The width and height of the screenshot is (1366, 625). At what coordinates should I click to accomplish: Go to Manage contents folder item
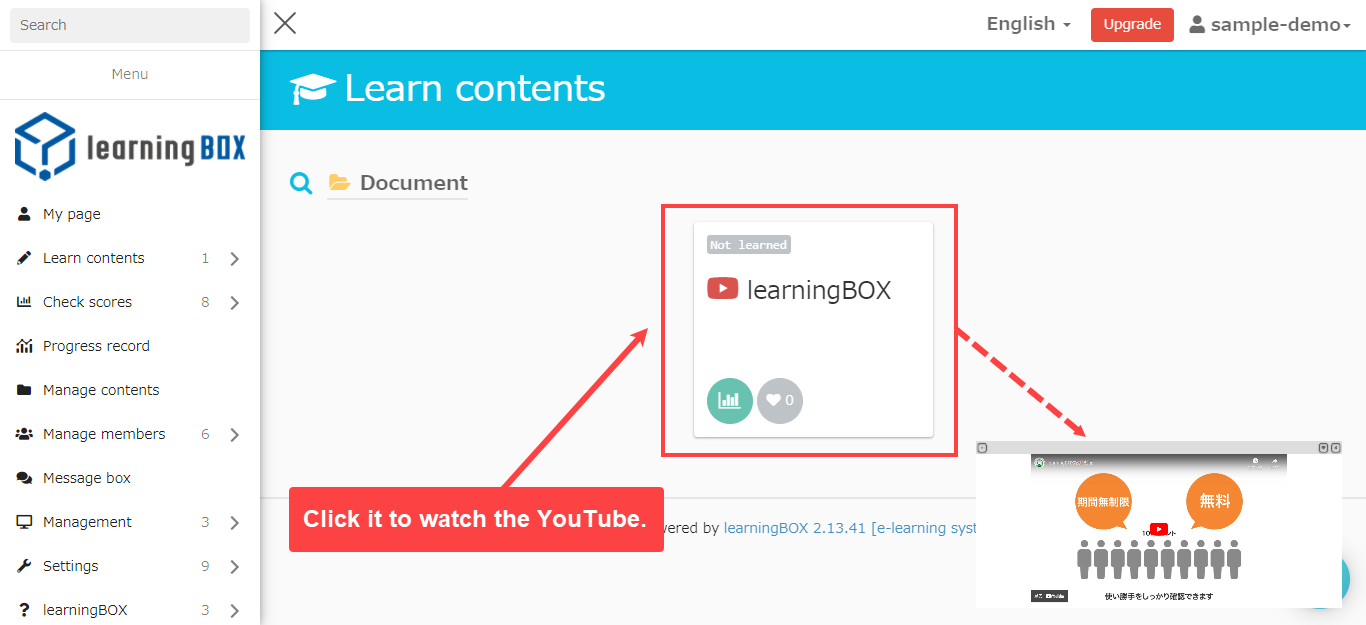[100, 390]
